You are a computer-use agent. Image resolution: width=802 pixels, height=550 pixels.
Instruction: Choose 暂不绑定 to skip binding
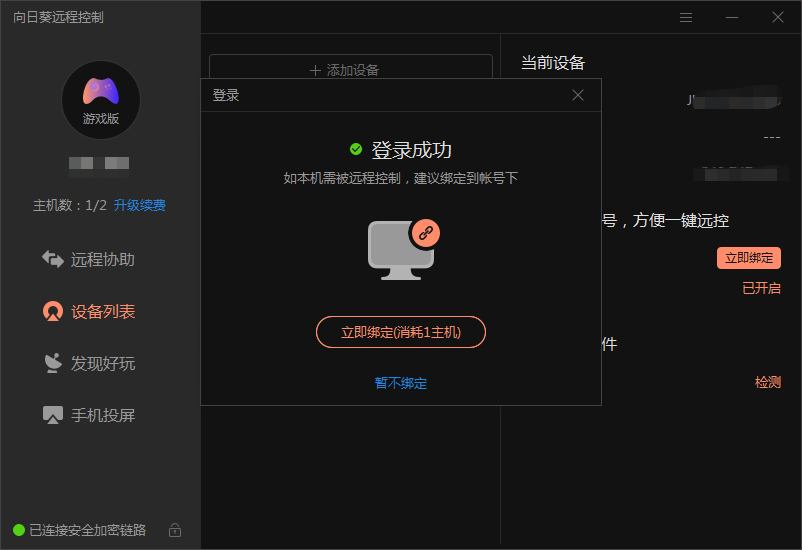pyautogui.click(x=401, y=383)
